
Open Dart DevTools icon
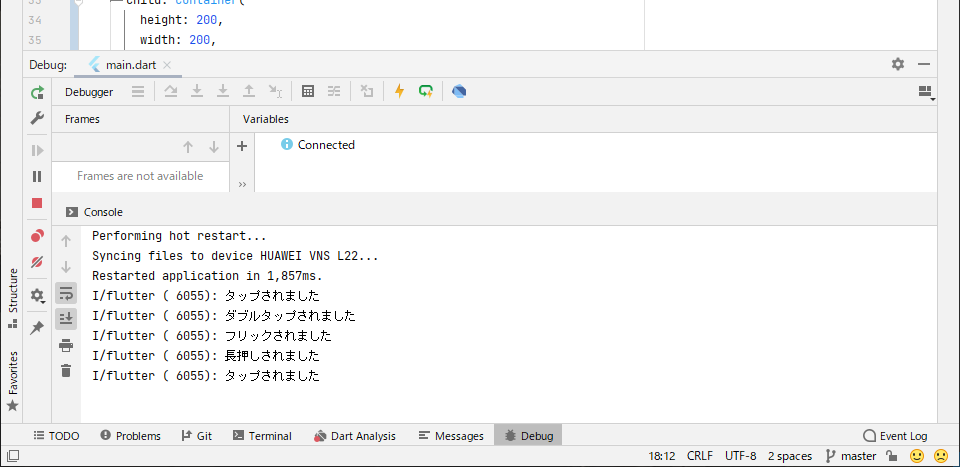459,92
